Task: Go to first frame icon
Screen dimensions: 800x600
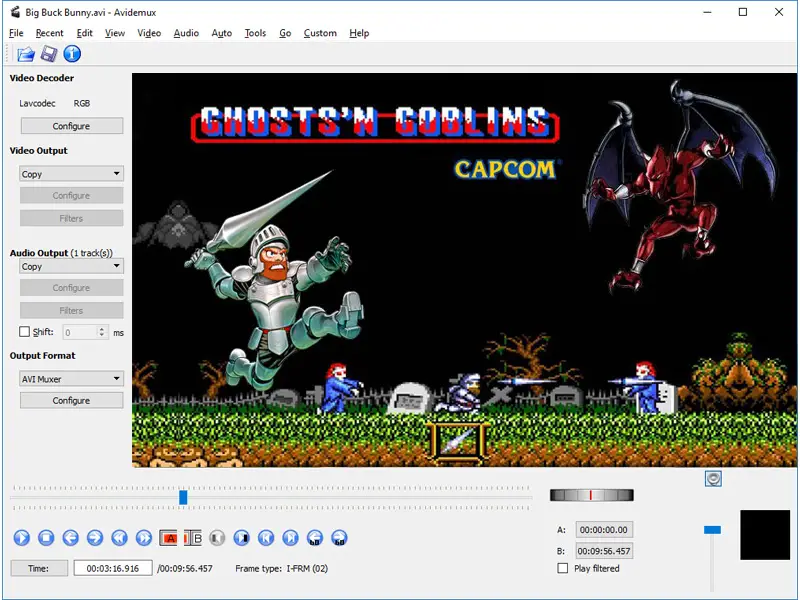Action: 266,538
